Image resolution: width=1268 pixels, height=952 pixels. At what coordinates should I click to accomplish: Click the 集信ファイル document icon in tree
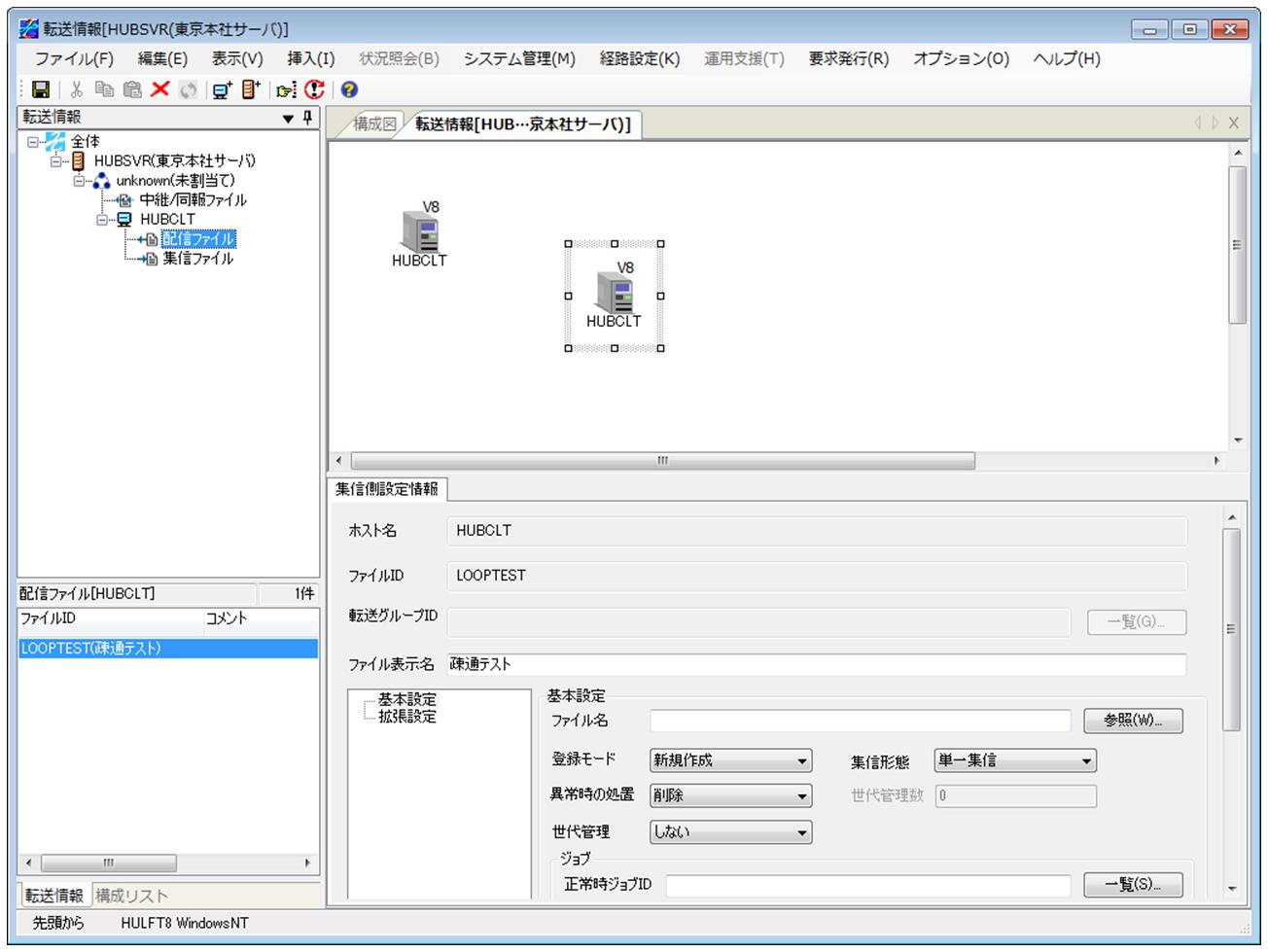(x=148, y=259)
